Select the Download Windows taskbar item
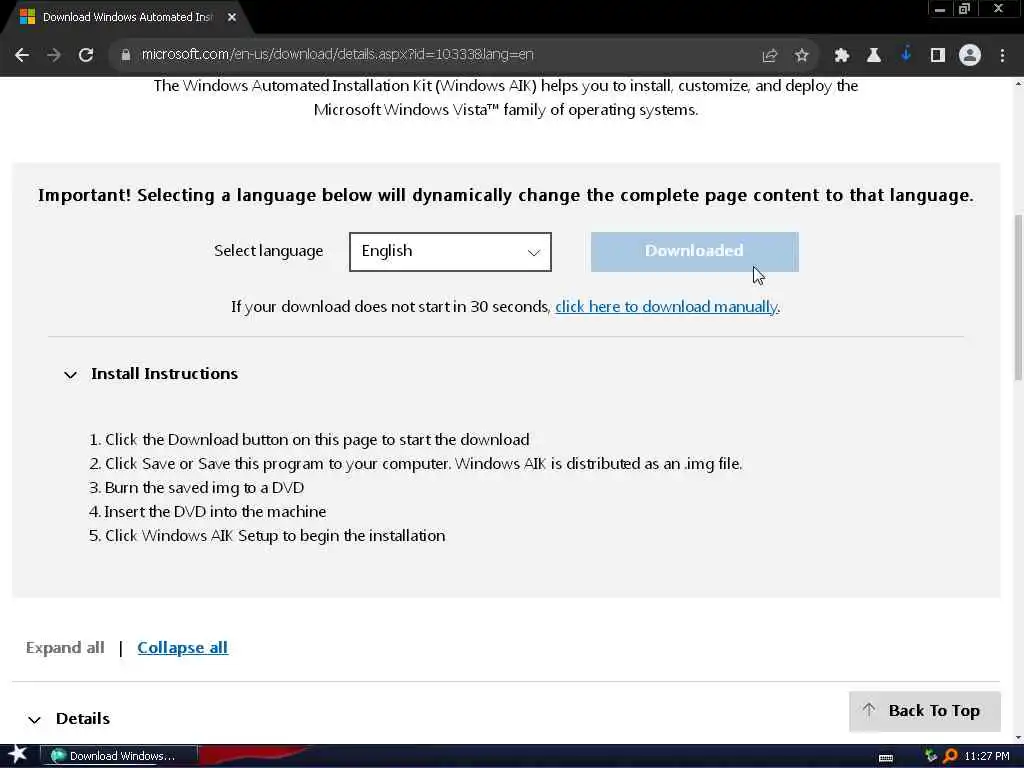 (119, 756)
